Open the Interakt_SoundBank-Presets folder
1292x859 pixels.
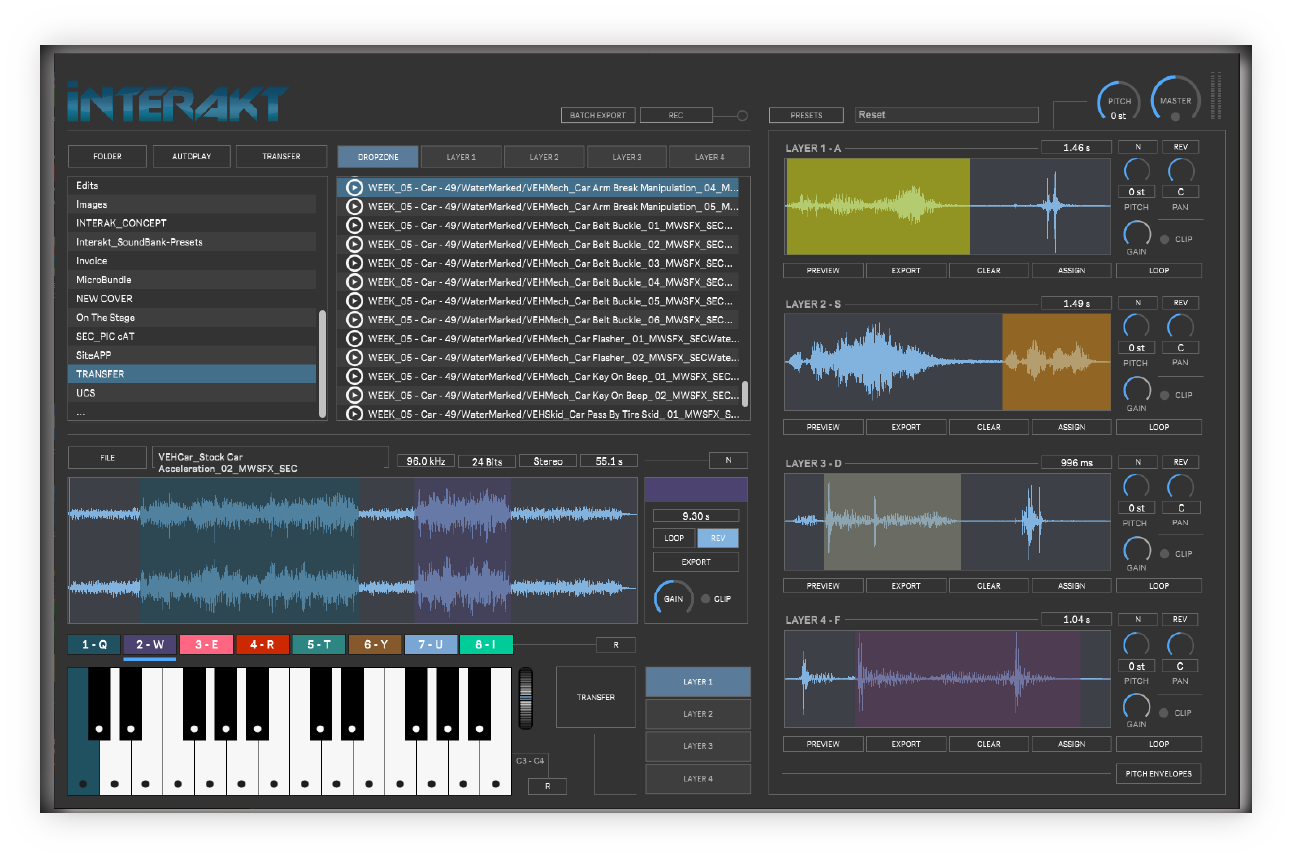192,242
